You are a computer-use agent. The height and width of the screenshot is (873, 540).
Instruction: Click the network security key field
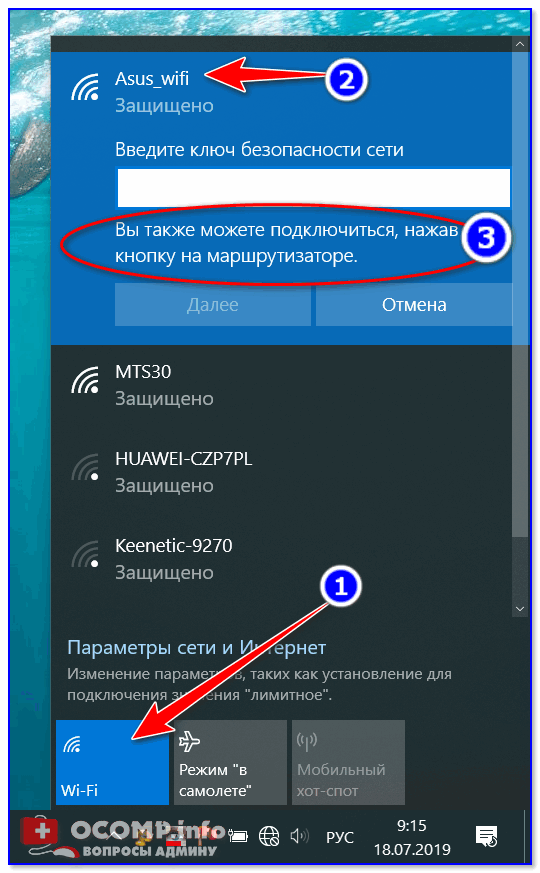[313, 188]
